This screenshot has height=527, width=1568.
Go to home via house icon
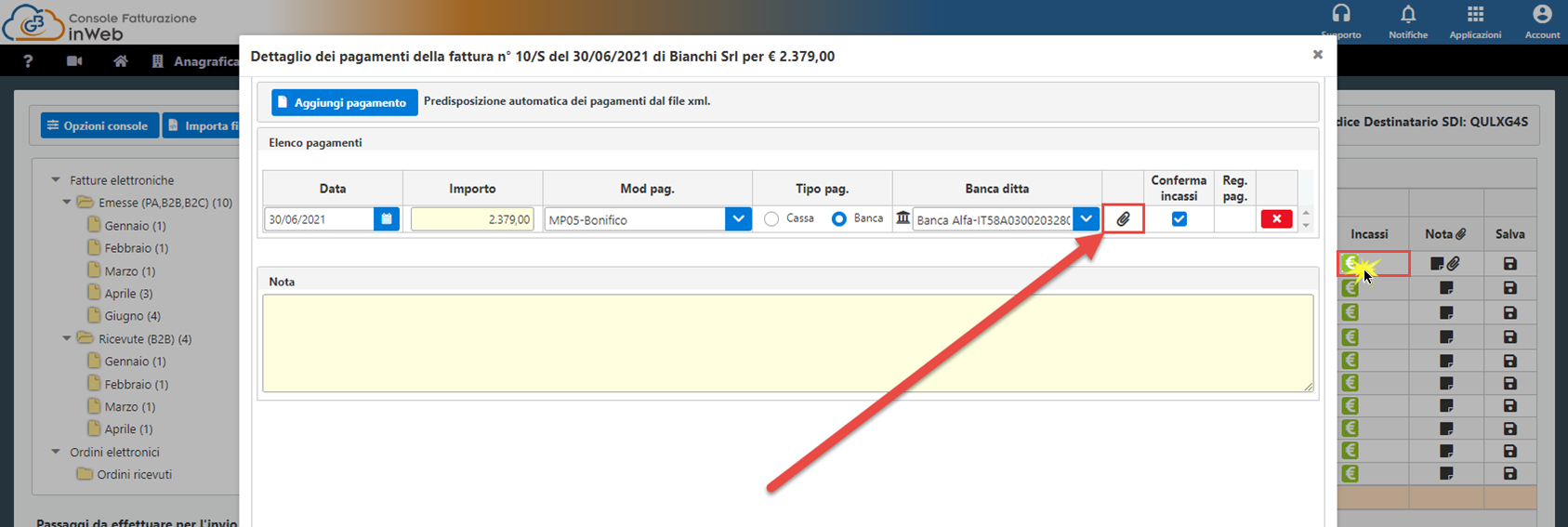120,61
